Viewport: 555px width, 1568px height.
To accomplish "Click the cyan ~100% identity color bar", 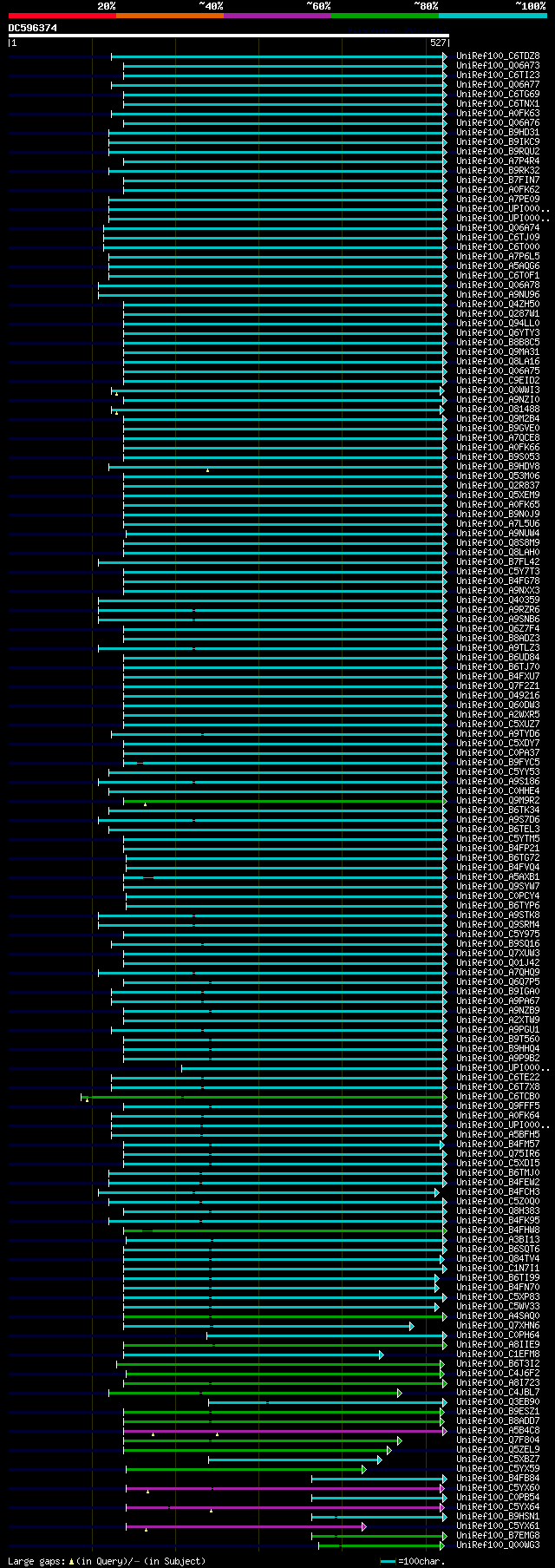I will (493, 16).
